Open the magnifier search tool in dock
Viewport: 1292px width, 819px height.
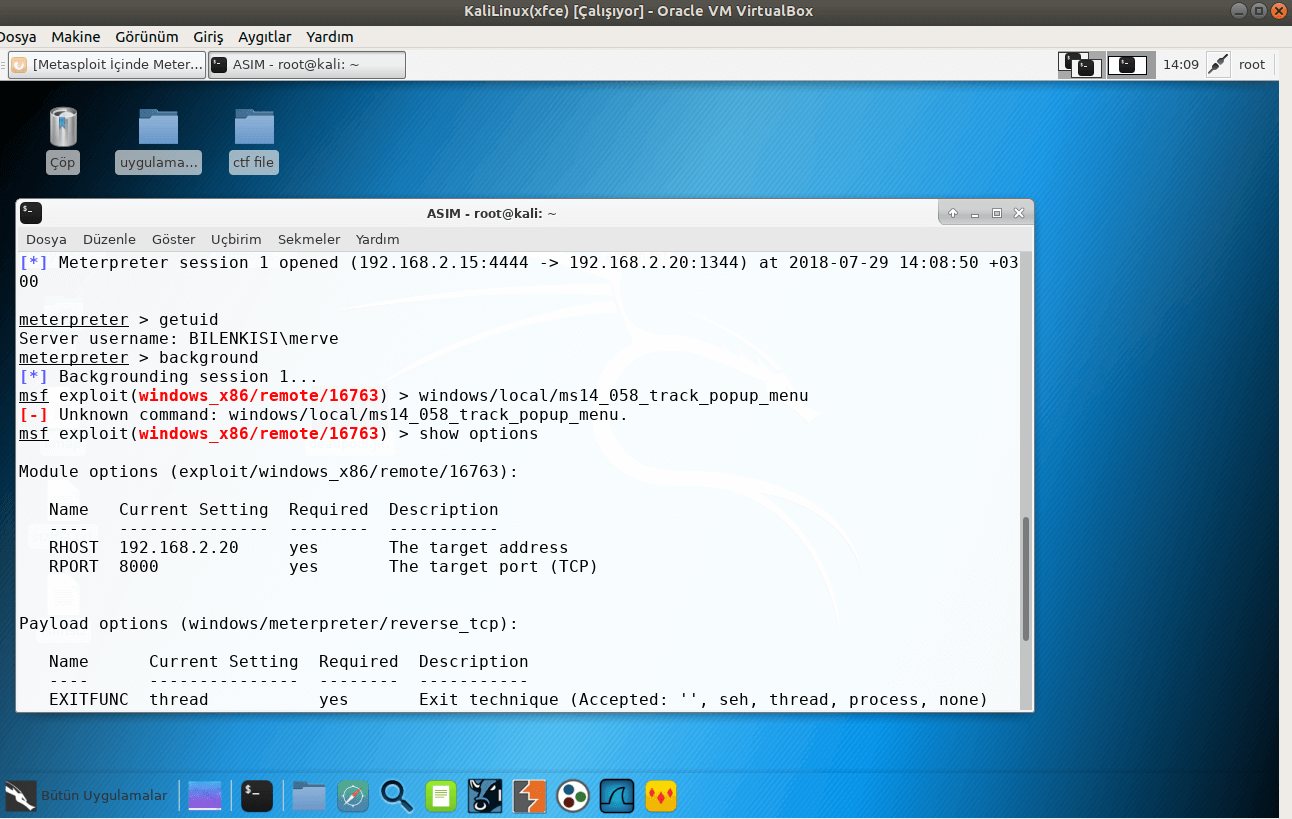click(397, 796)
